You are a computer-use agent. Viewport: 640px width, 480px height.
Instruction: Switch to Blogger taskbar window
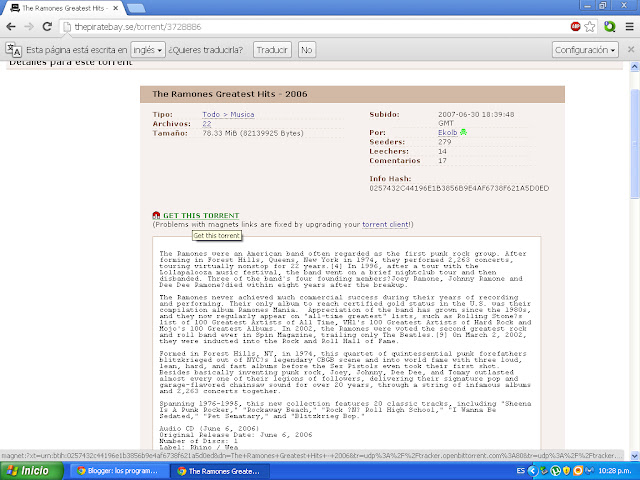tap(118, 471)
